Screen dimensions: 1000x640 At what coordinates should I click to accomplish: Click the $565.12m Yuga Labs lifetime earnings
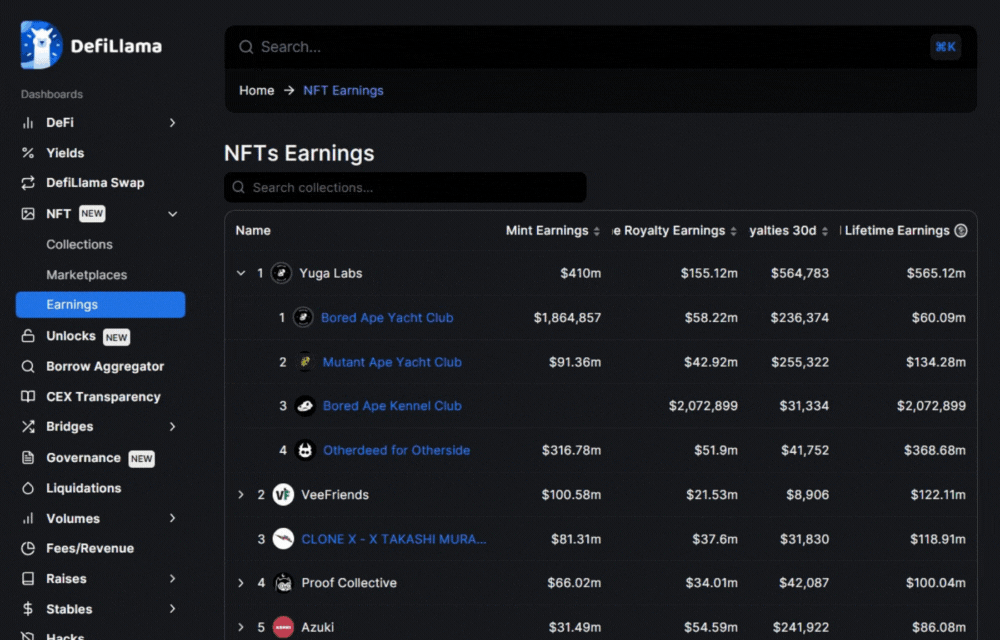[936, 273]
